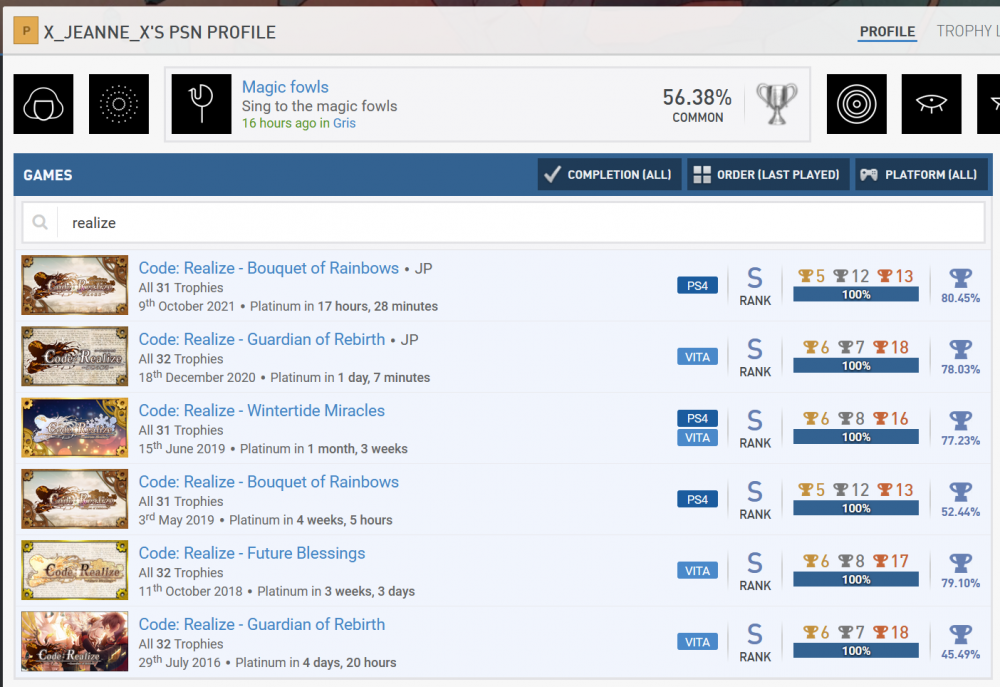This screenshot has height=687, width=1000.
Task: Click the gold P profile icon
Action: [x=25, y=32]
